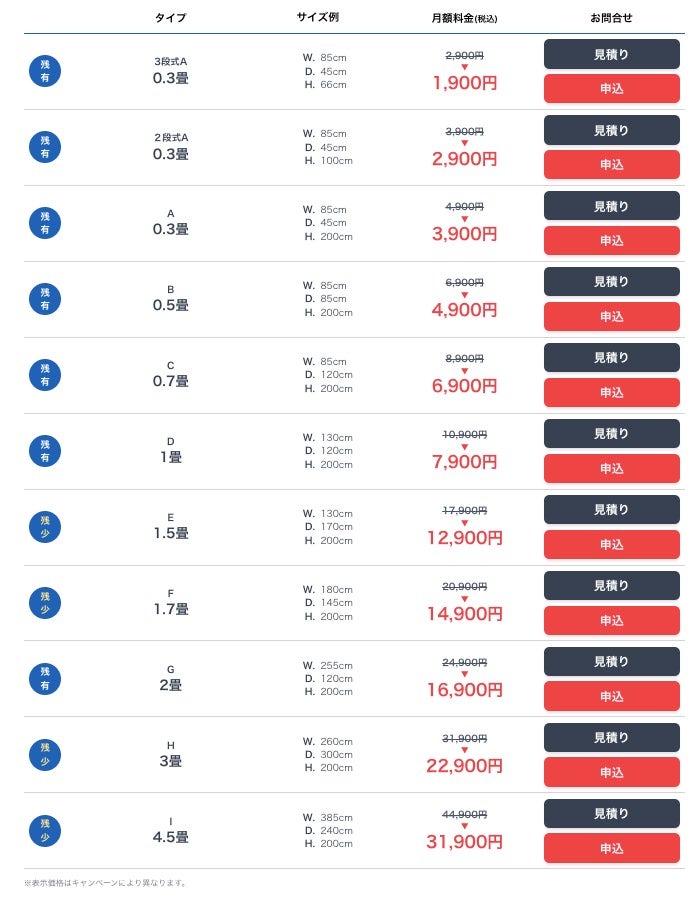Click the 残有 badge for type G

(45, 679)
